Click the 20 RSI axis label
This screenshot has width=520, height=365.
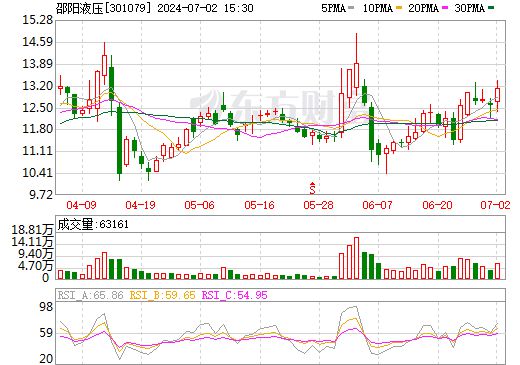46,359
